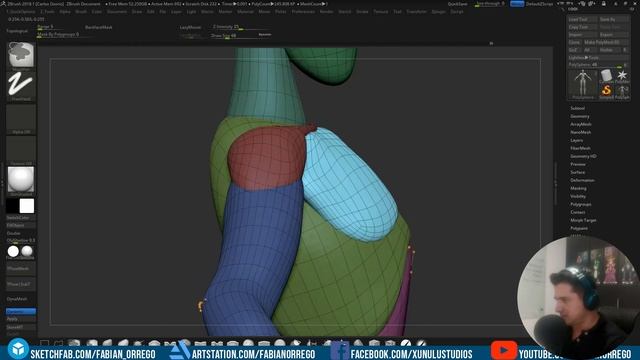This screenshot has width=640, height=360.
Task: Click the Load Tool button
Action: coord(582,19)
